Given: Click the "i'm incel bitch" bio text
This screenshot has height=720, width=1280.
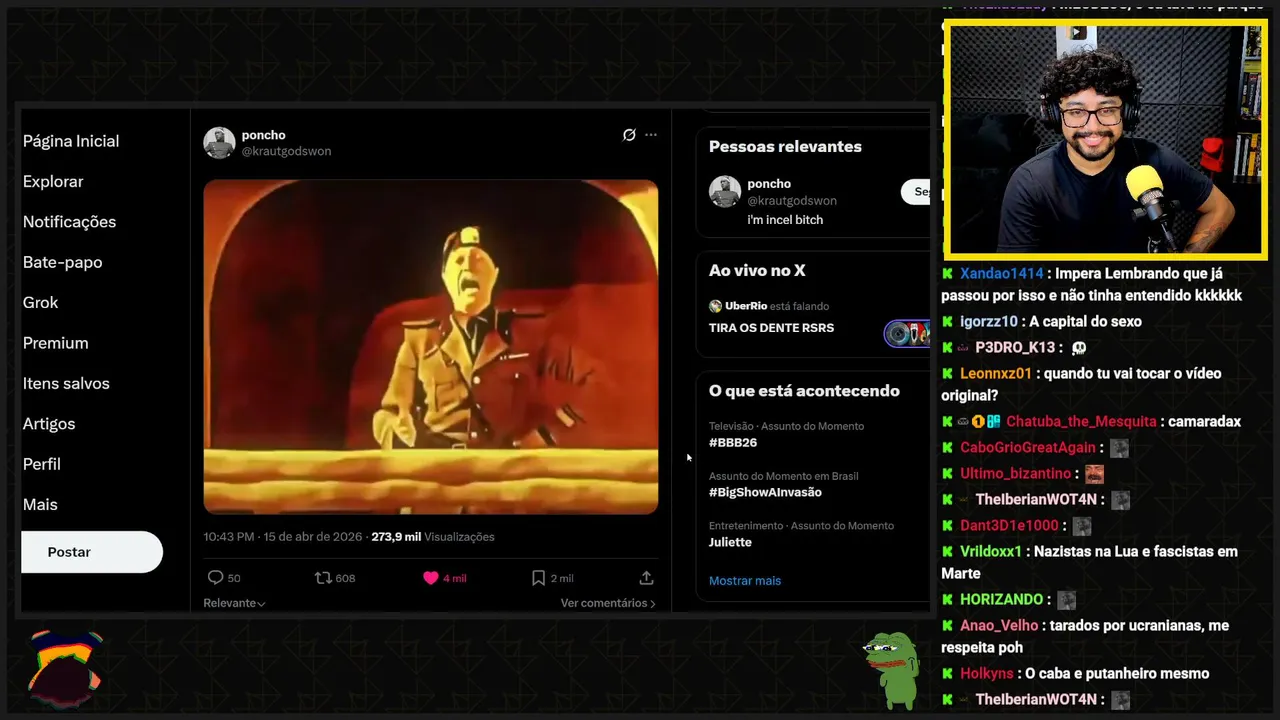Looking at the screenshot, I should (785, 220).
